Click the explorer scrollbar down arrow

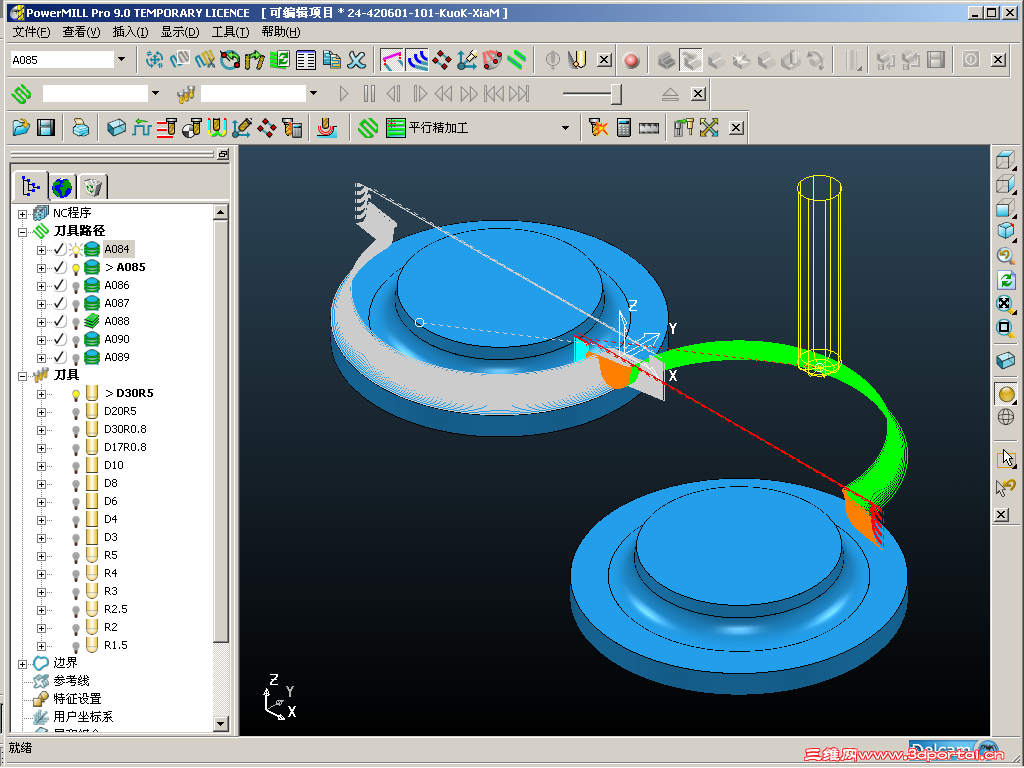221,723
